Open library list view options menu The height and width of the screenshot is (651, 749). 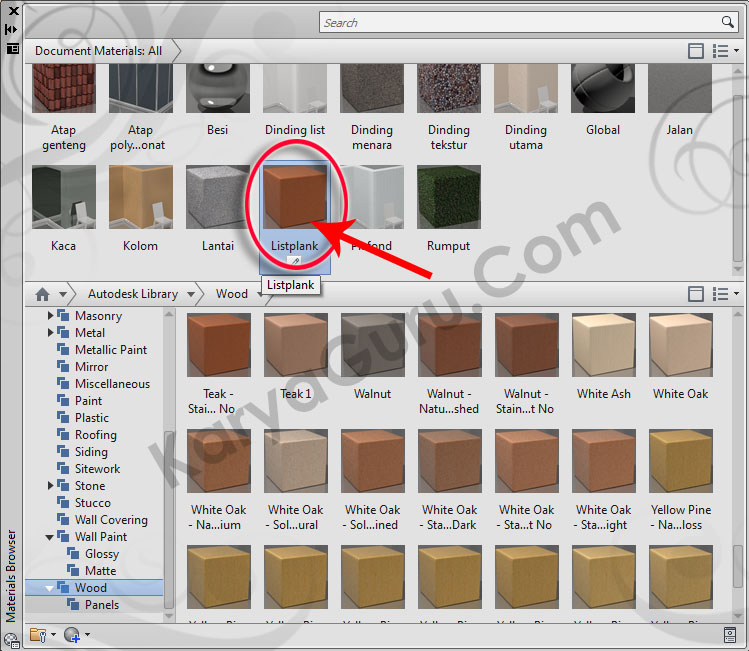pos(723,294)
